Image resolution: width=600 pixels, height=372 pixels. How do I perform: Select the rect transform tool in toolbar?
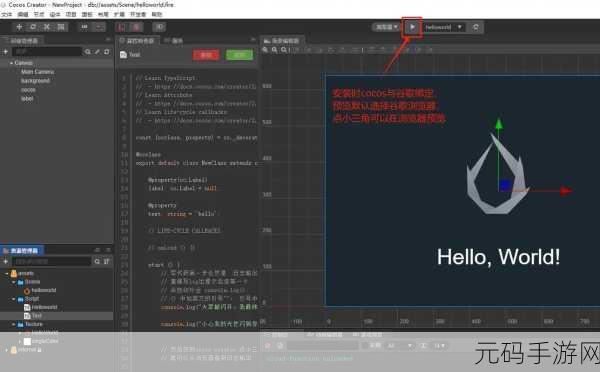[x=61, y=27]
